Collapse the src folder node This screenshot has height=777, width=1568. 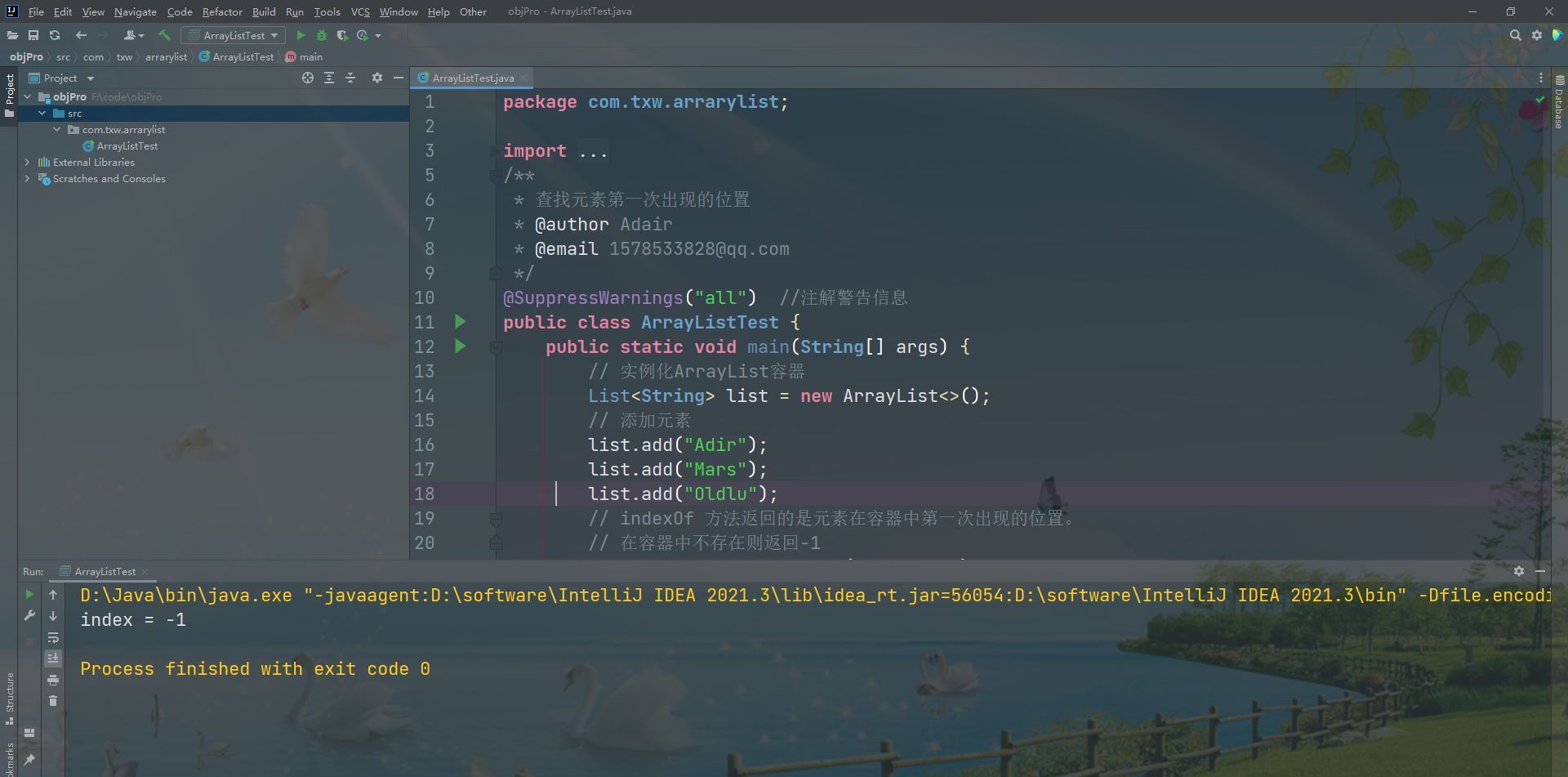pyautogui.click(x=42, y=113)
